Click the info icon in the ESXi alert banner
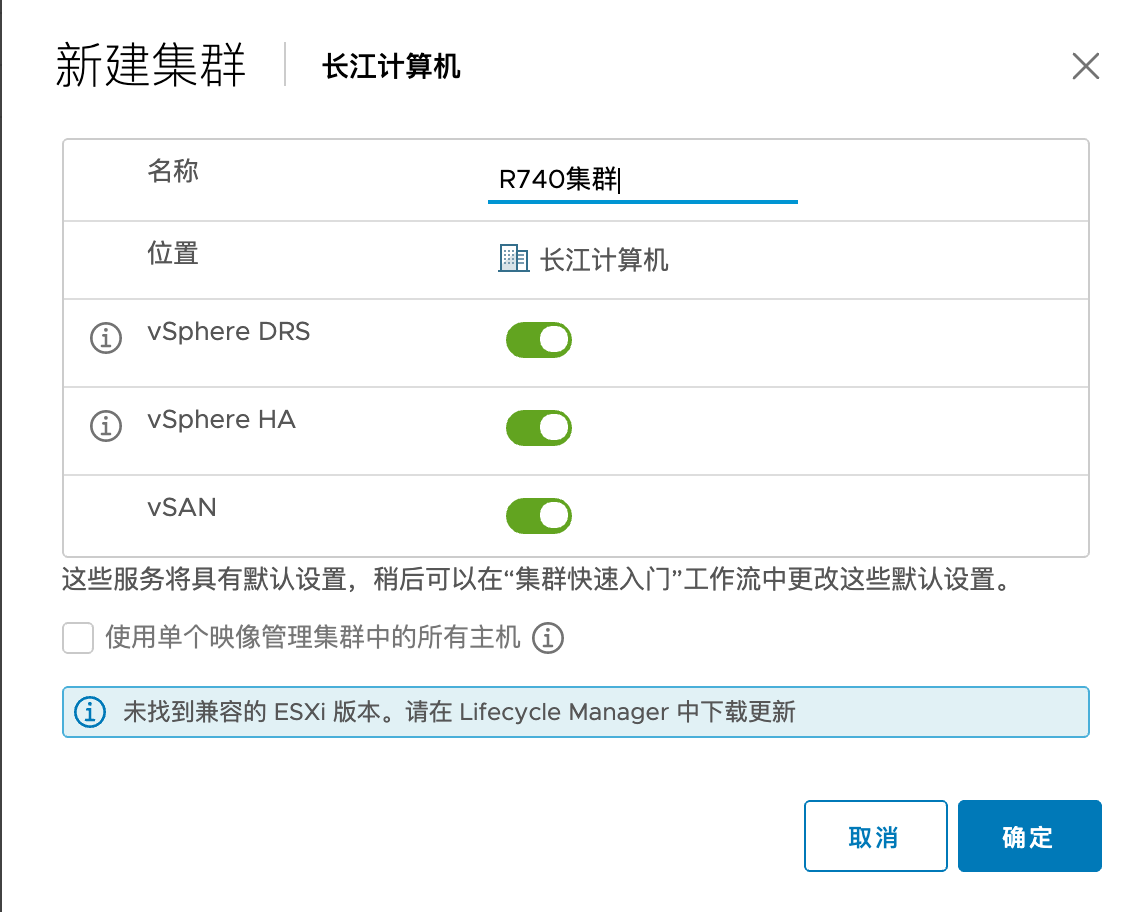This screenshot has width=1148, height=912. pos(90,712)
